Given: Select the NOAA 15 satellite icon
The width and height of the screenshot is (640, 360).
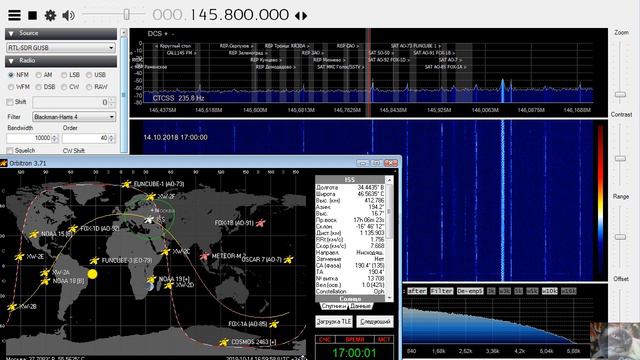Looking at the screenshot, I should pyautogui.click(x=34, y=234).
